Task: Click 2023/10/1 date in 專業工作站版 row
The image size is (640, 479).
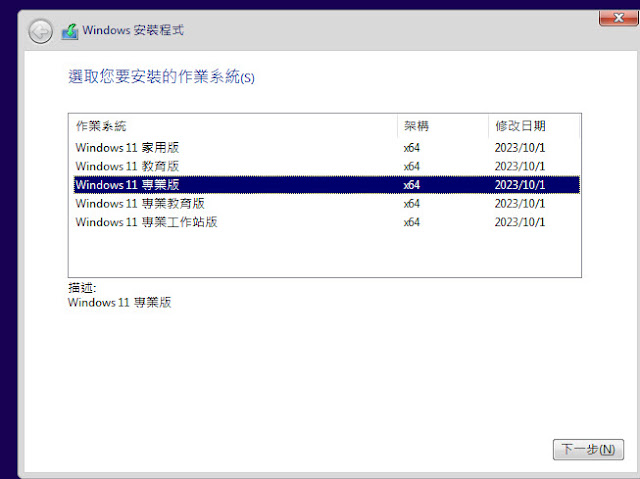Action: point(520,222)
